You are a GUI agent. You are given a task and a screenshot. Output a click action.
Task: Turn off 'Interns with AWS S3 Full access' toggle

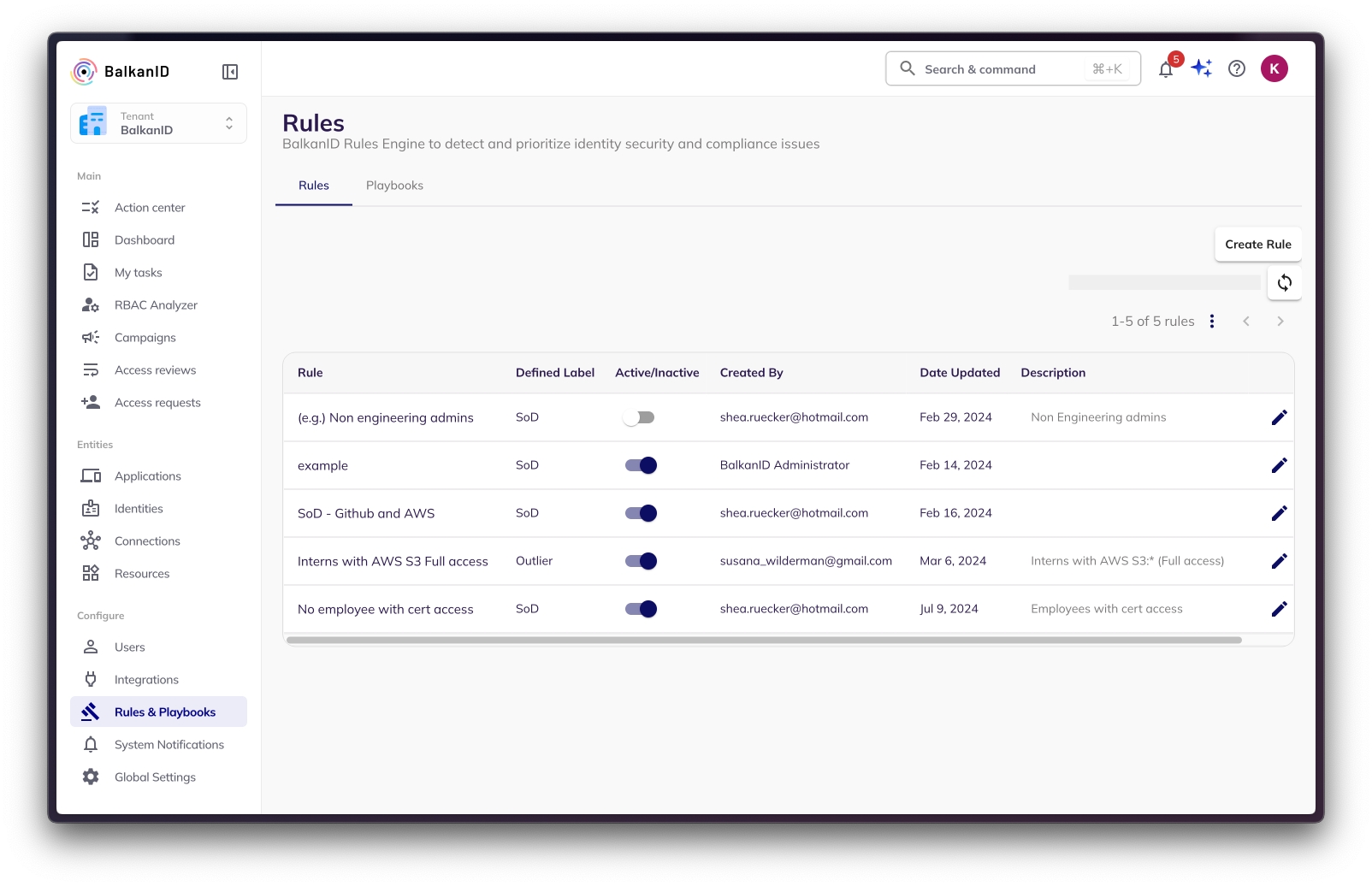tap(641, 561)
